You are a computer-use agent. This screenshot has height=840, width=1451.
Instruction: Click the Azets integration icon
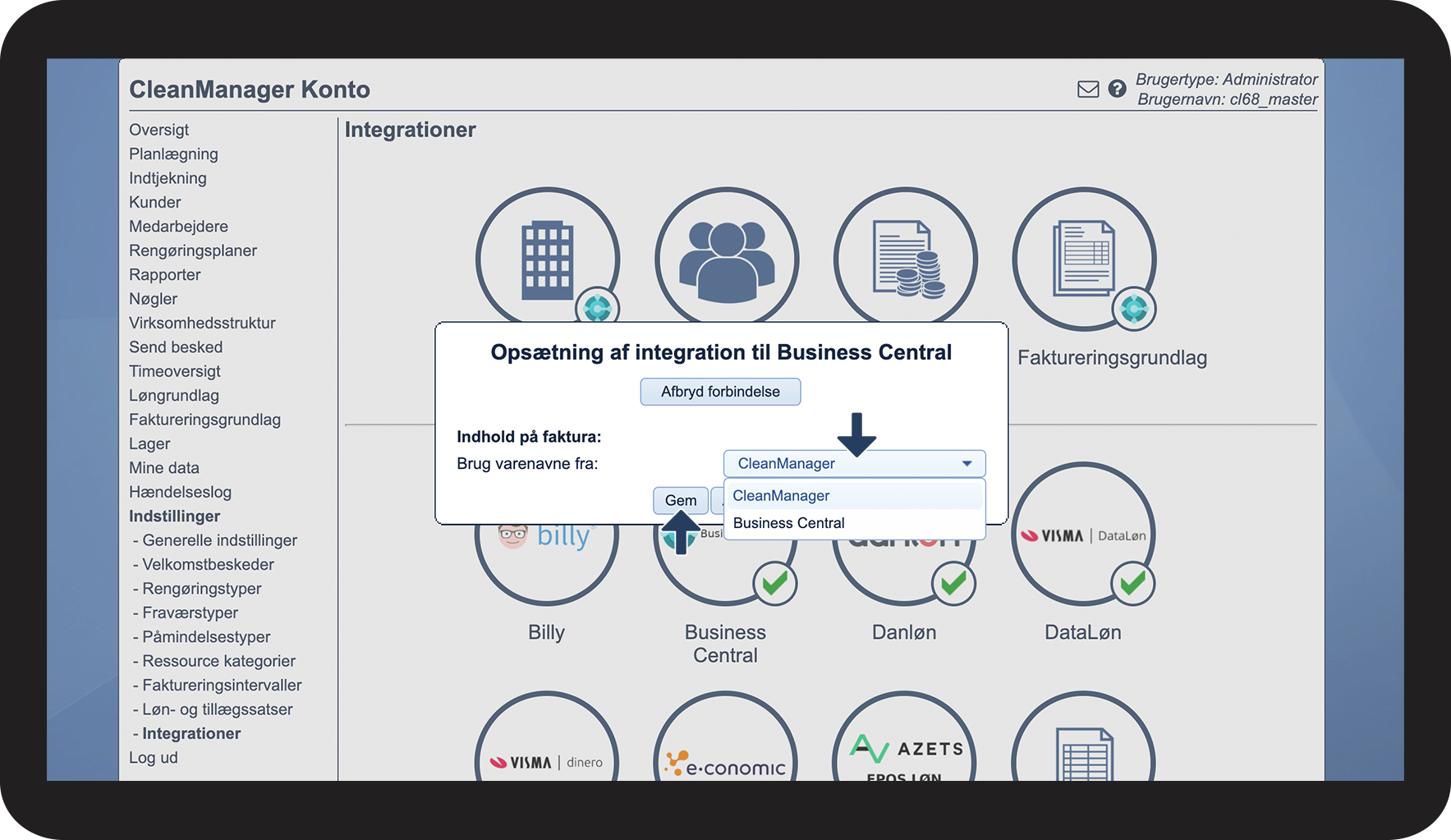coord(904,751)
